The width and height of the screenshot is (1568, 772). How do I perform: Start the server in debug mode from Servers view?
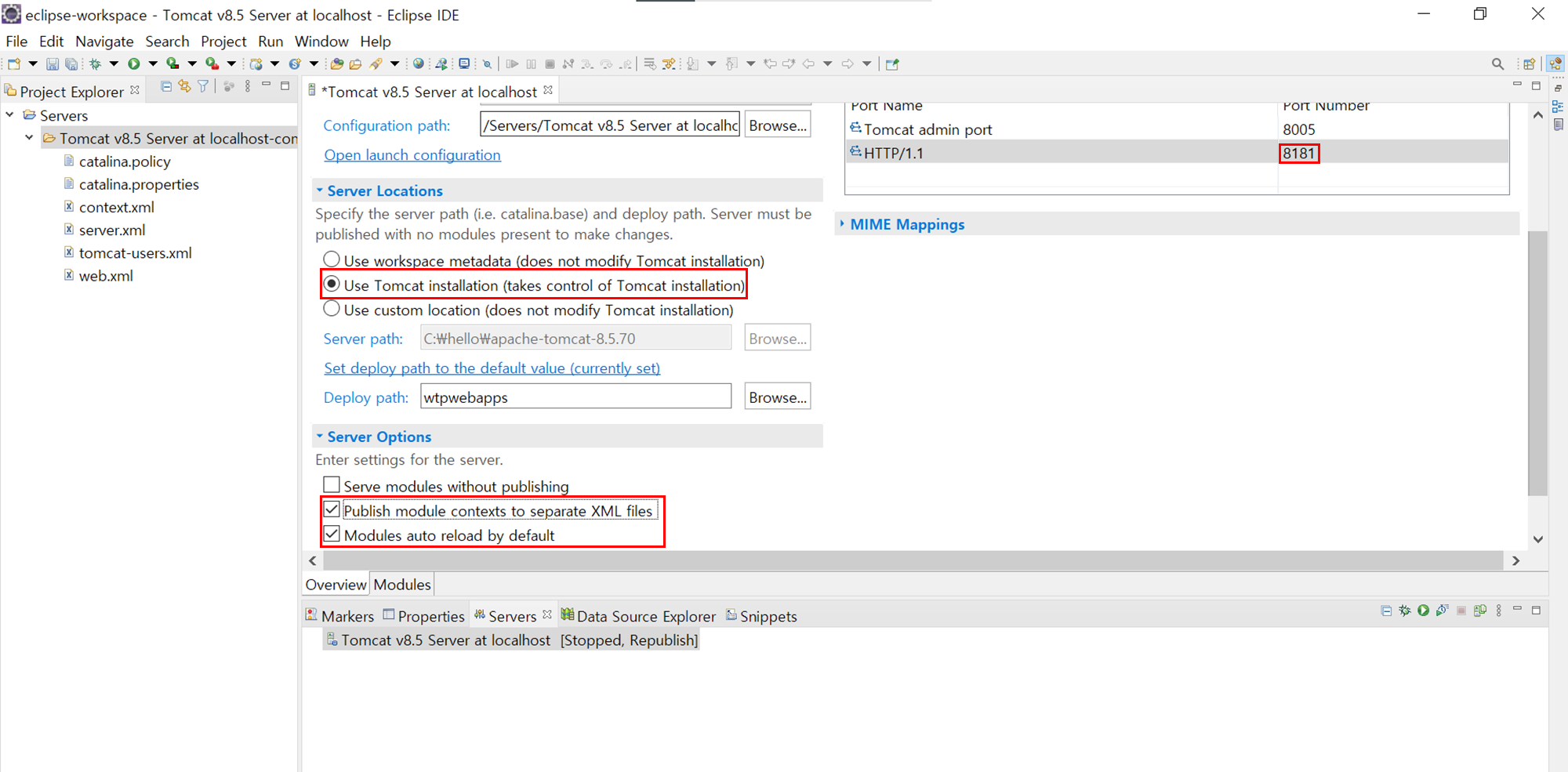click(1405, 611)
